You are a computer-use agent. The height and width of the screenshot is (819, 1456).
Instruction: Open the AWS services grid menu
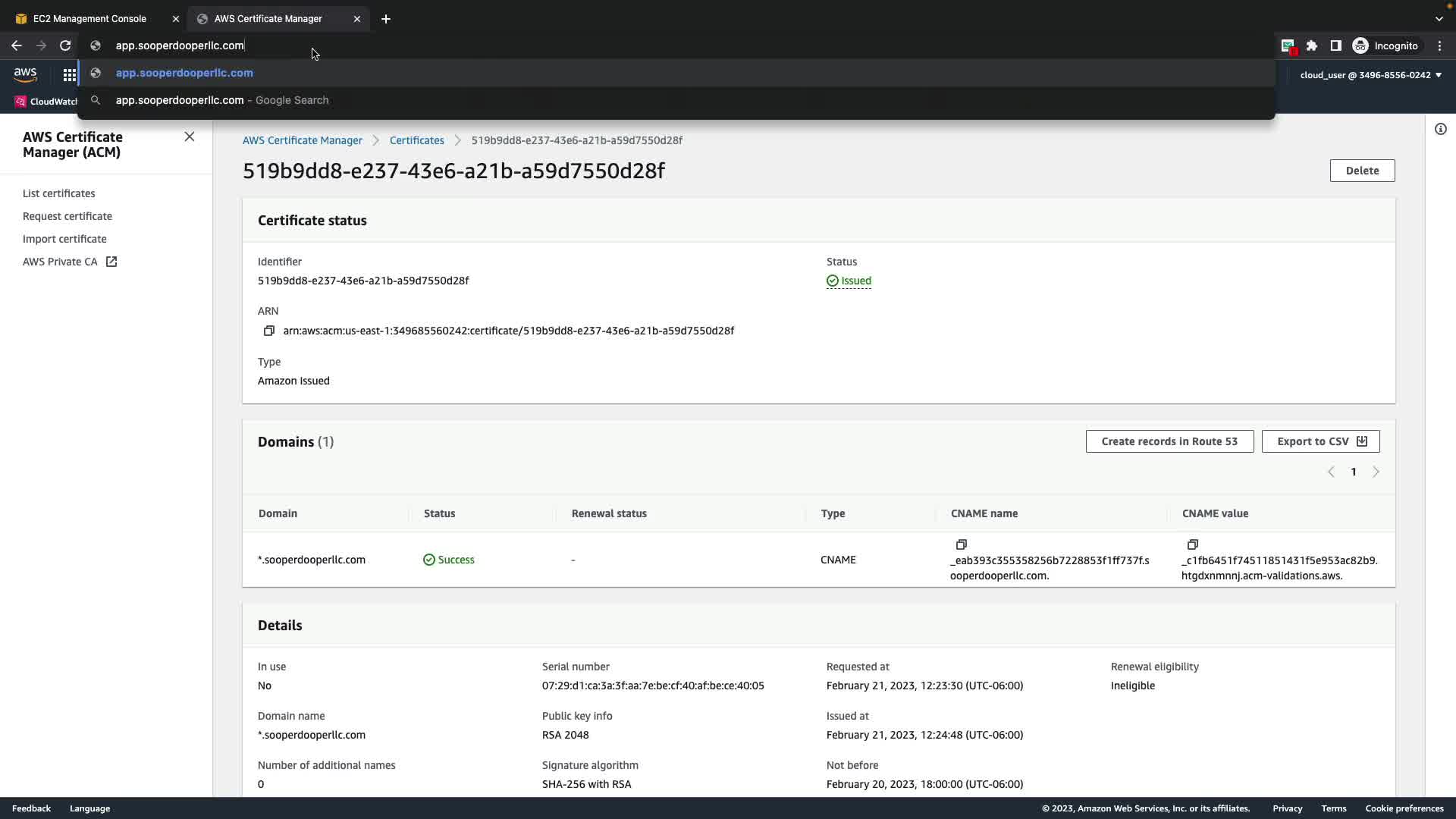69,75
